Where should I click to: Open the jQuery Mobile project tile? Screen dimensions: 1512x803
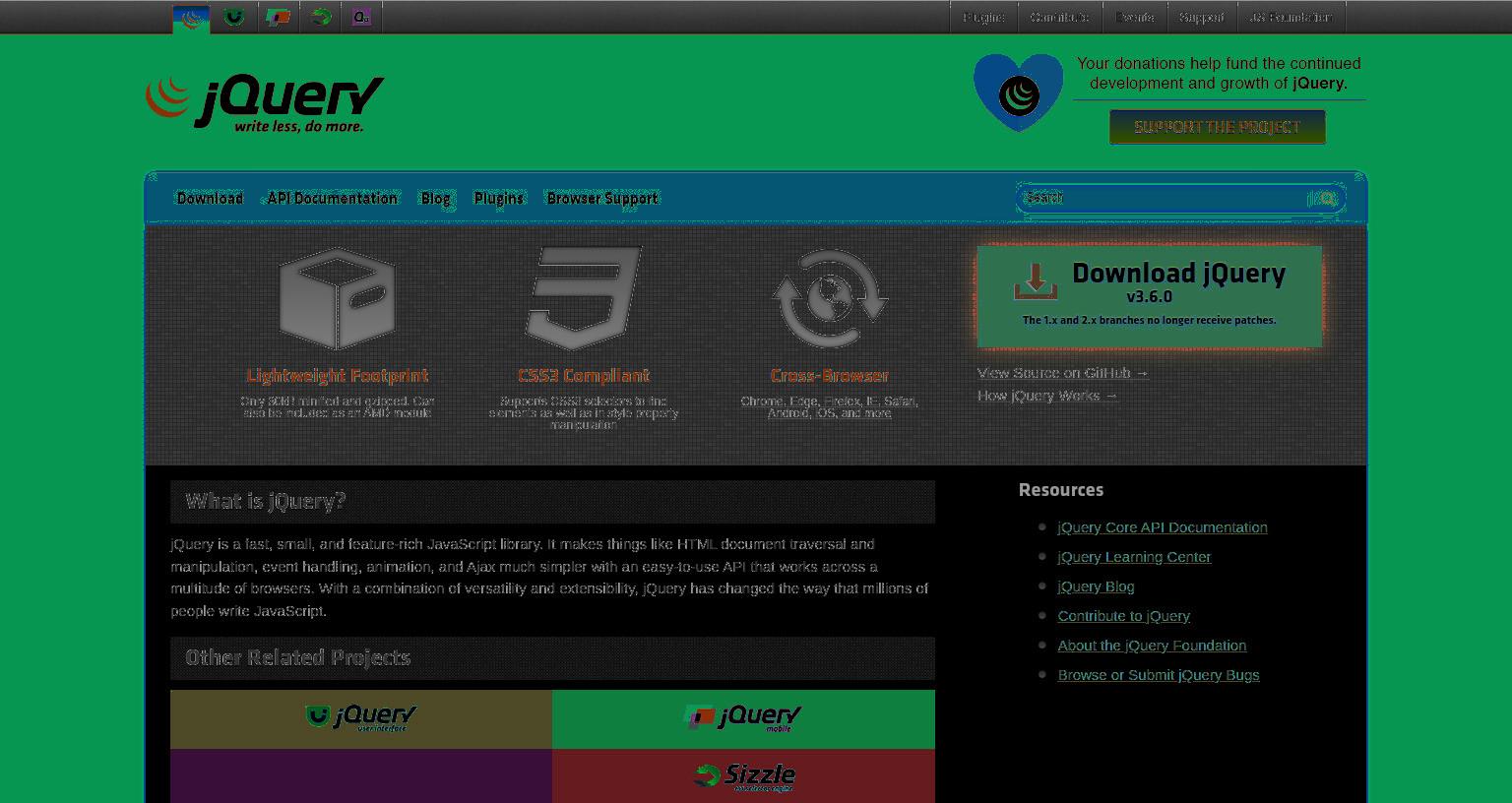point(743,719)
